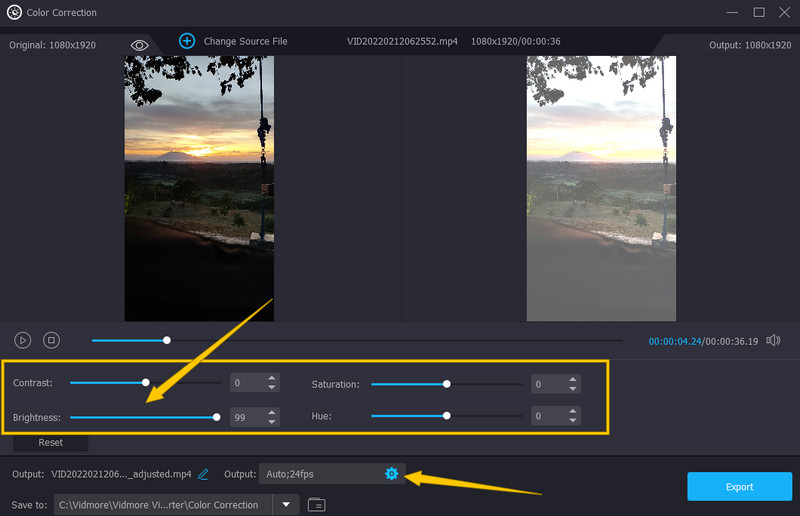Click the Contrast value field
Screen dimensions: 800x516
coord(255,383)
